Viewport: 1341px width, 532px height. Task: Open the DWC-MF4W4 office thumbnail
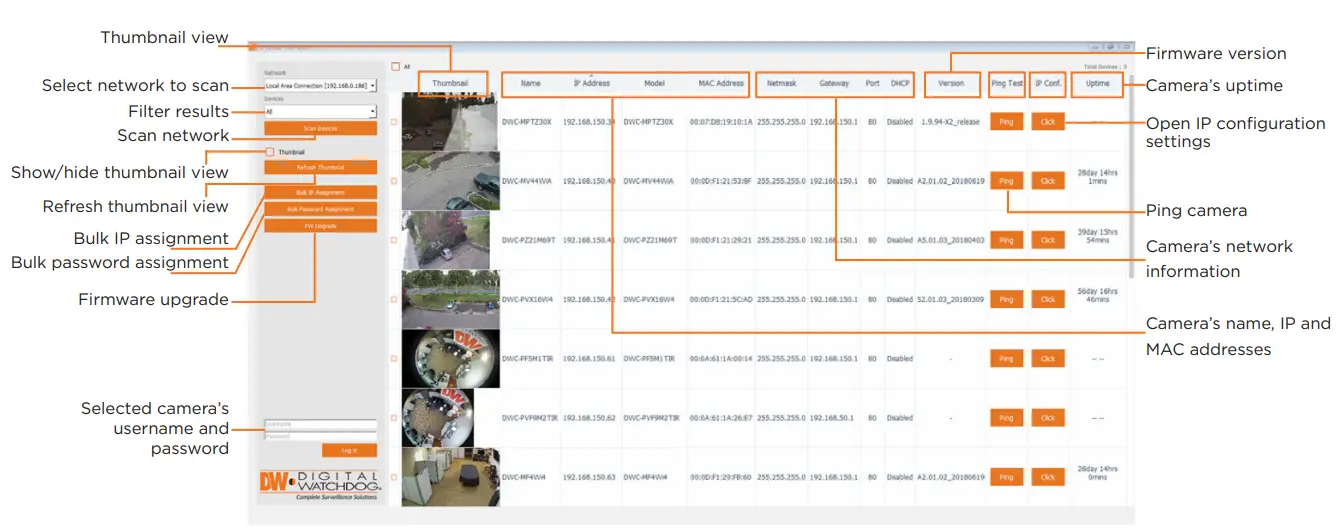tap(450, 477)
